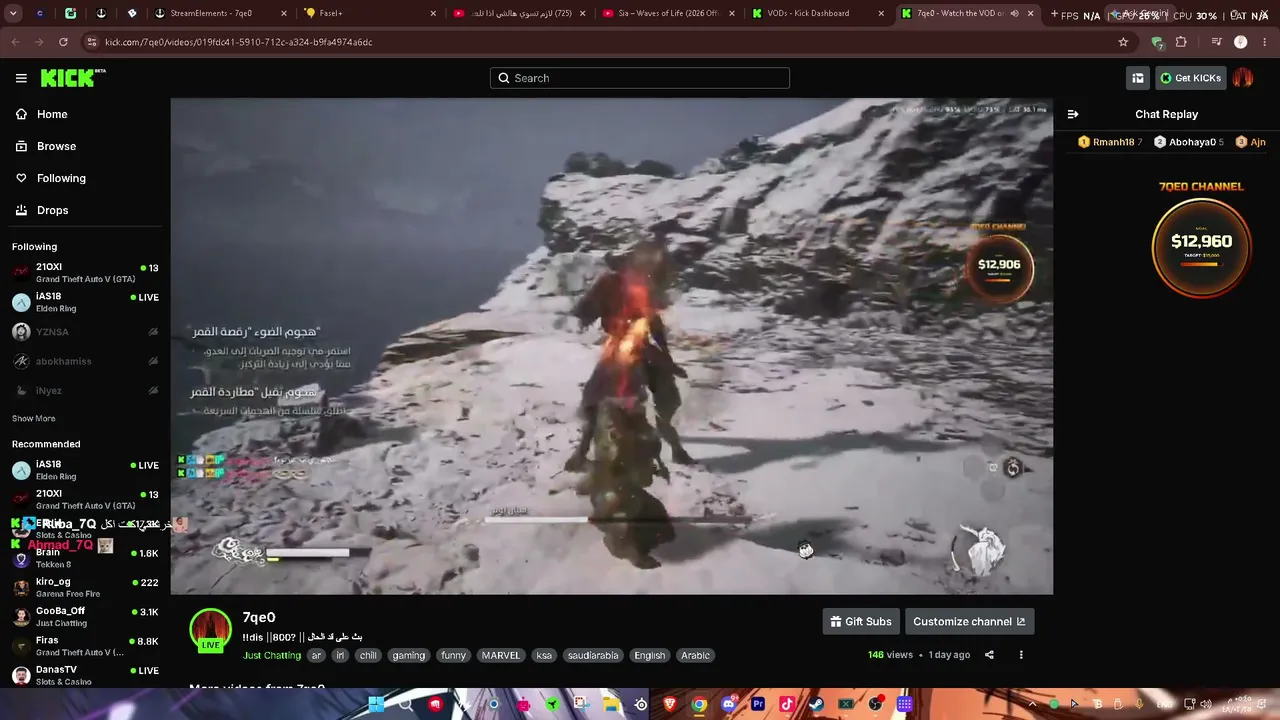
Task: Mute the 7qe0 VOD tab audio
Action: click(x=1014, y=14)
